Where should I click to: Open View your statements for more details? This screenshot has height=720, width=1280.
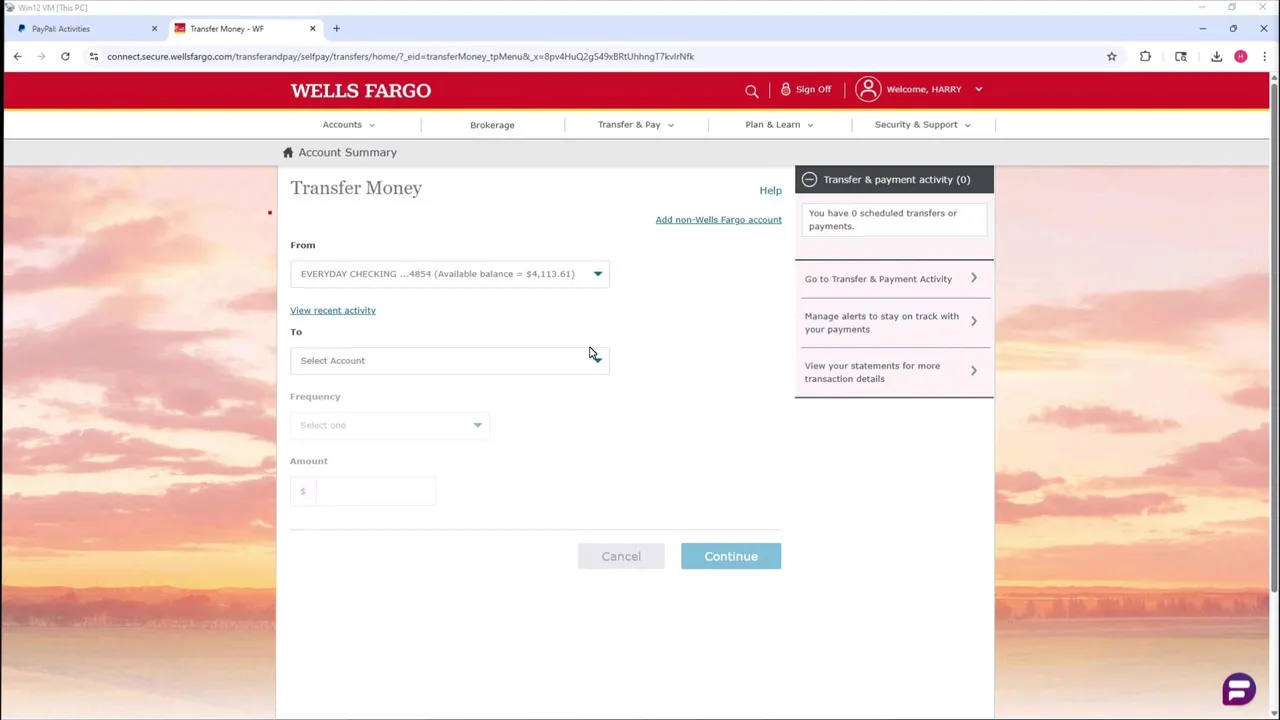[893, 372]
